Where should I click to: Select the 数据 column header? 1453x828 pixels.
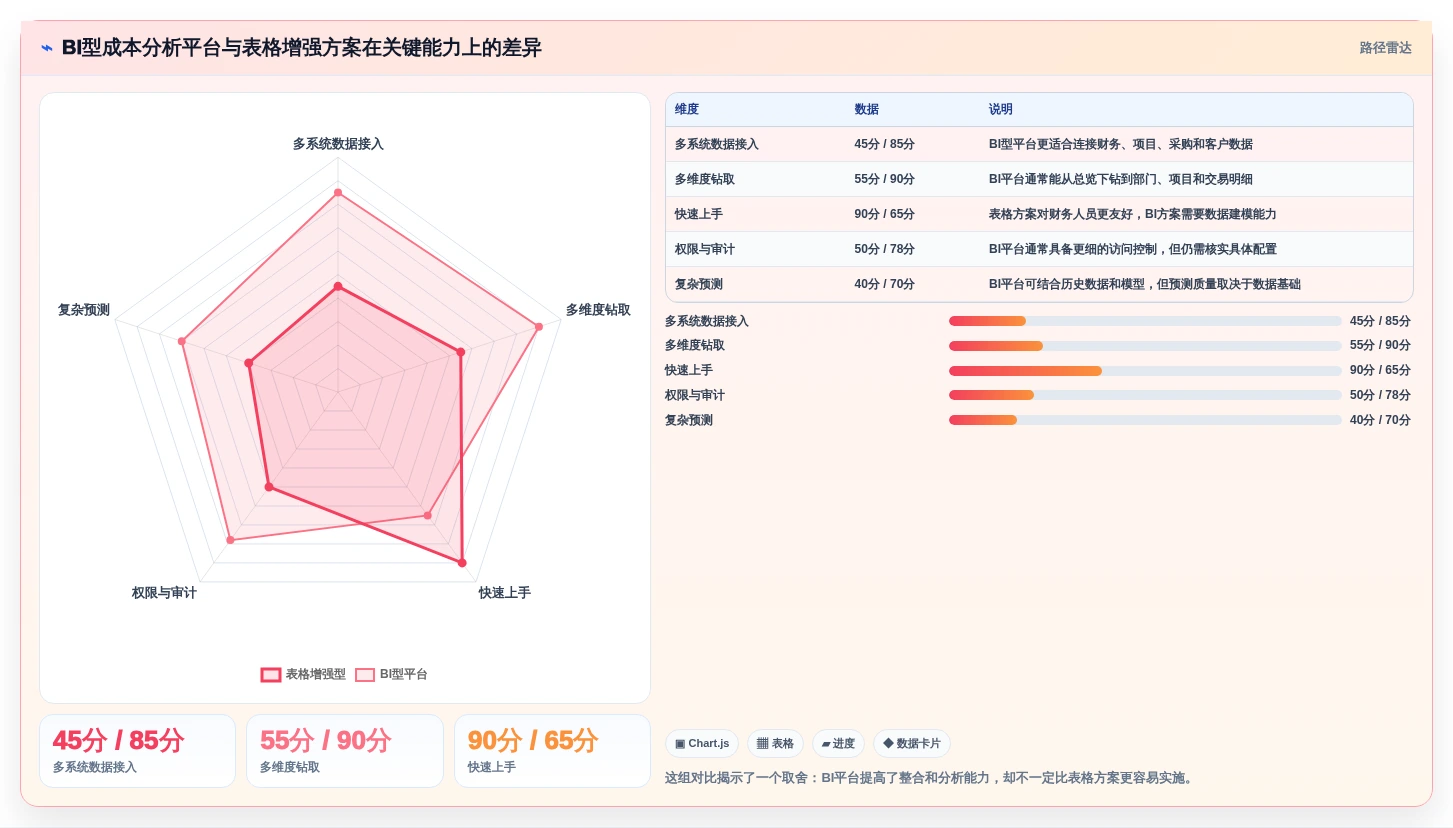point(867,110)
